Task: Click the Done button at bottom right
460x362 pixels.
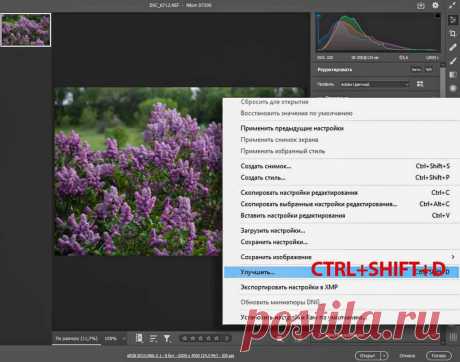Action: (439, 356)
